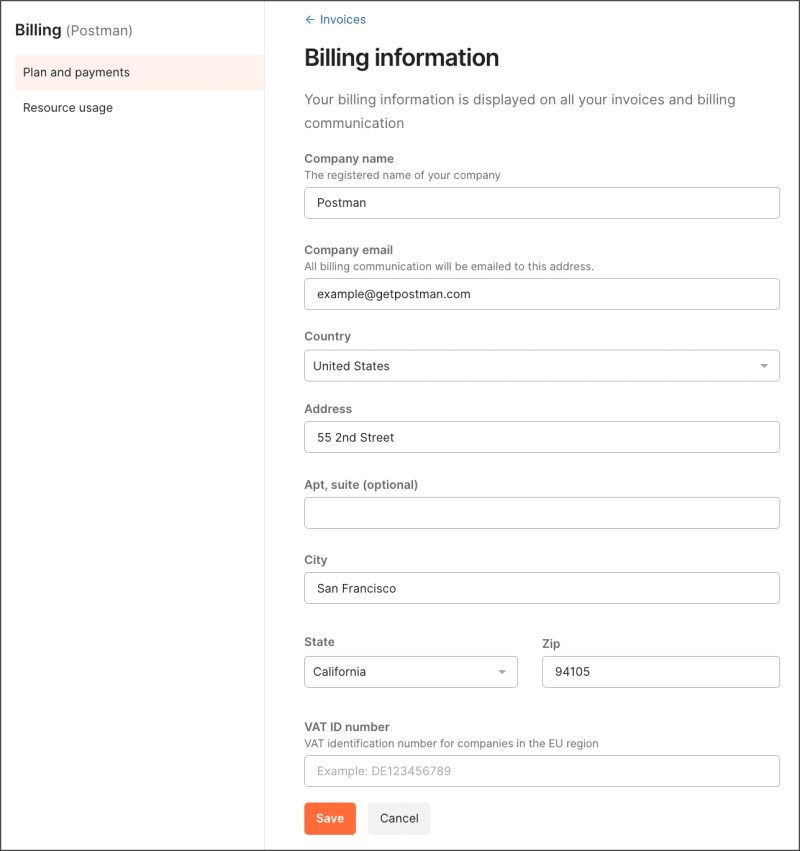Open Plan and payments section

click(x=139, y=72)
